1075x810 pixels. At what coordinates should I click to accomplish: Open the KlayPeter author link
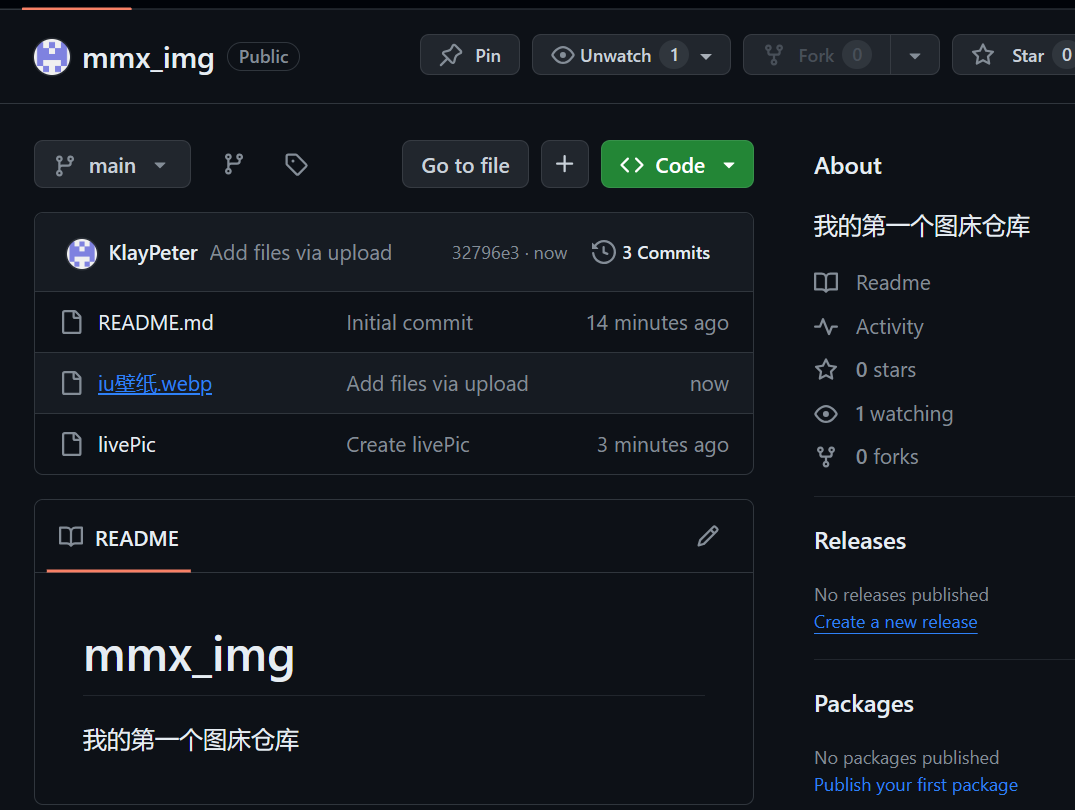(x=153, y=253)
